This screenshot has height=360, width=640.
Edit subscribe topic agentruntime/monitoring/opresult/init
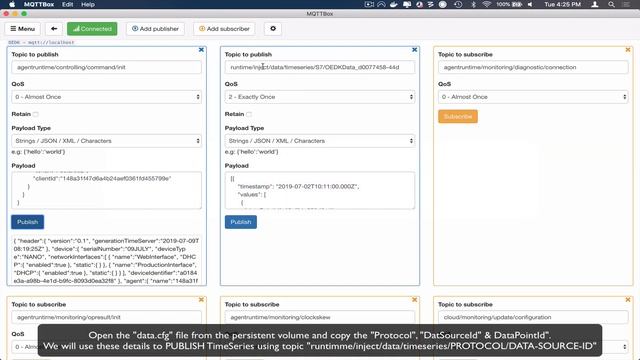coord(106,317)
